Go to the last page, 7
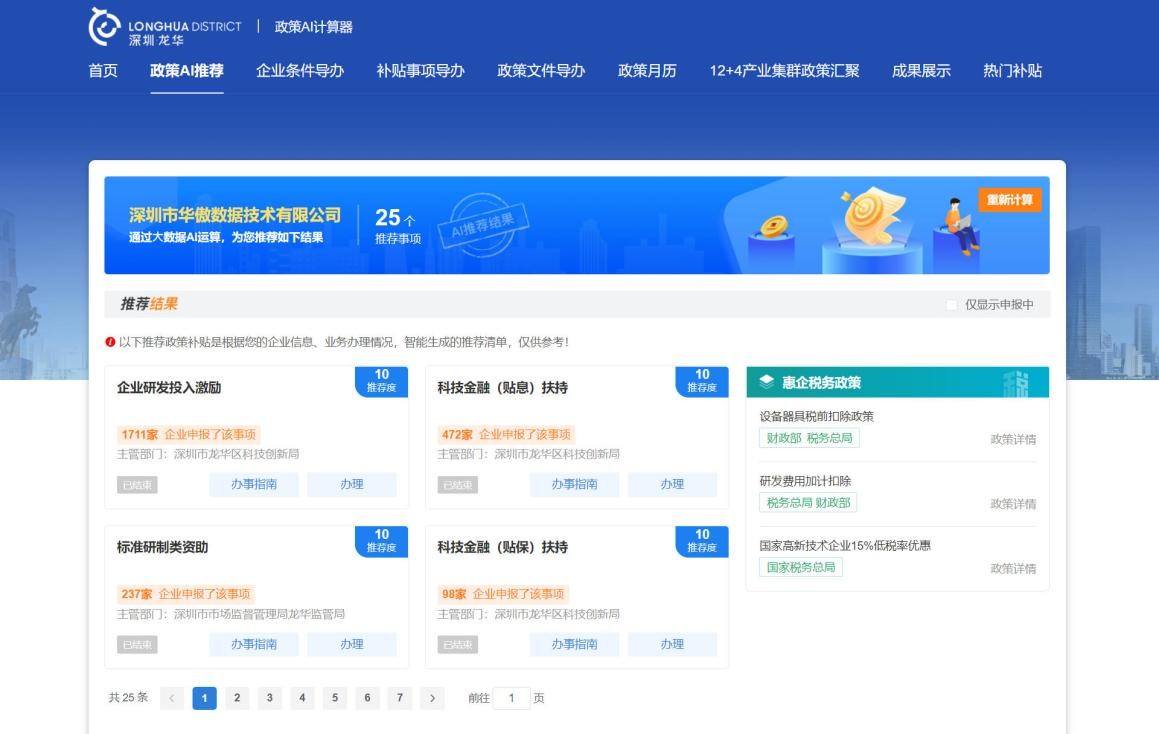Screen dimensions: 1159x734 [399, 698]
